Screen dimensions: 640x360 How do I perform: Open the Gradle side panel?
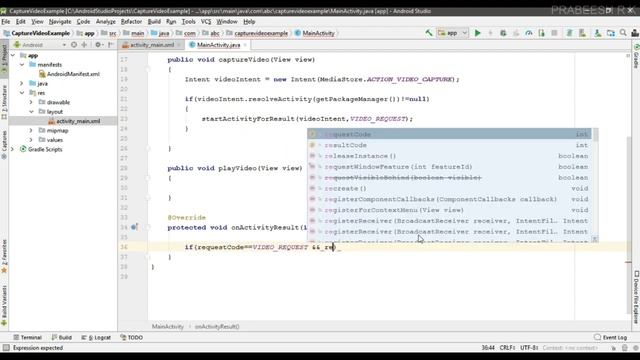click(x=636, y=56)
